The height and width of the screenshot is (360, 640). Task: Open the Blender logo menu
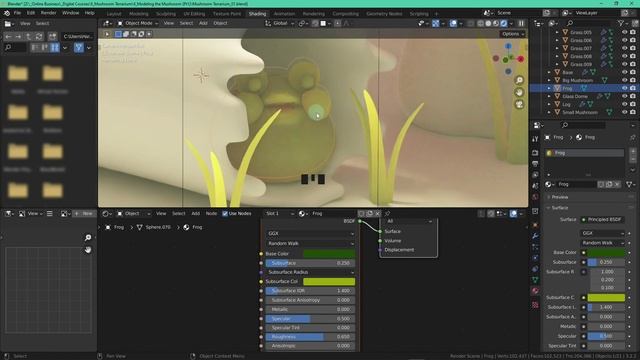(x=7, y=13)
